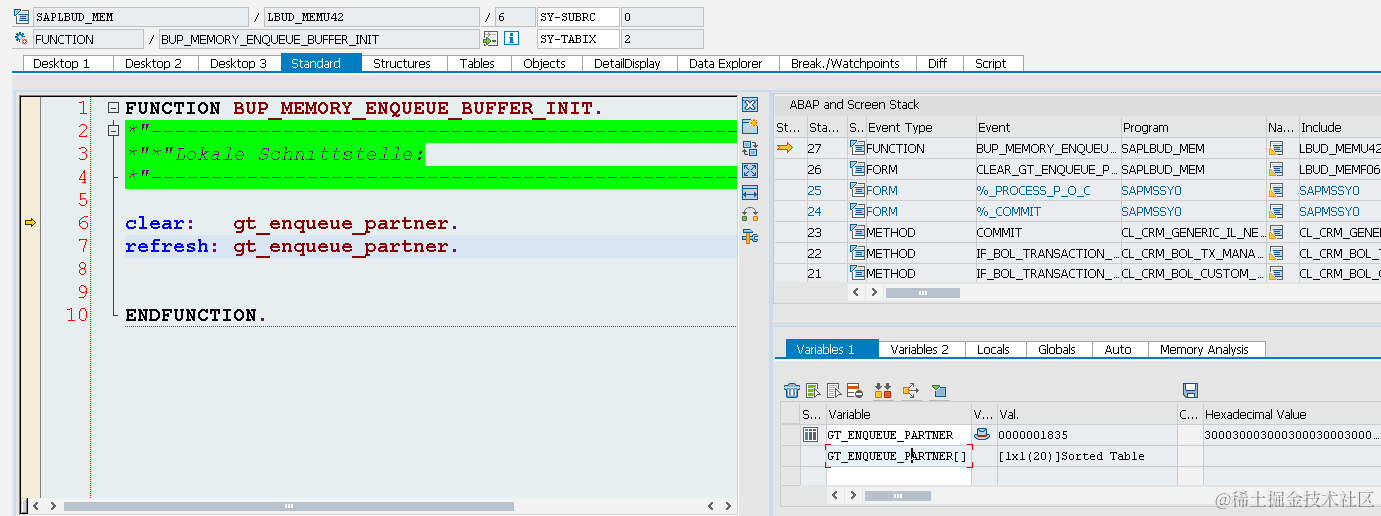Click the red minus delete row icon
This screenshot has height=516, width=1381.
pos(854,390)
